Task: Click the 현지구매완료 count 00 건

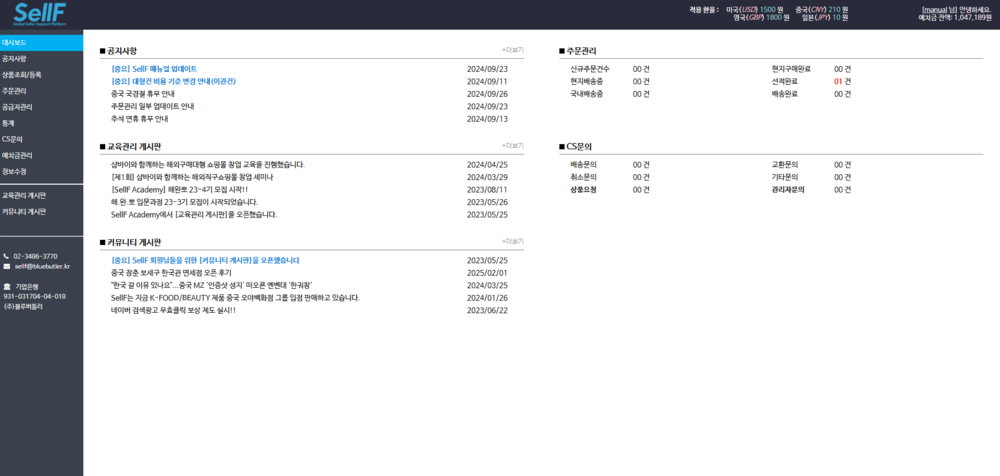Action: tap(842, 69)
